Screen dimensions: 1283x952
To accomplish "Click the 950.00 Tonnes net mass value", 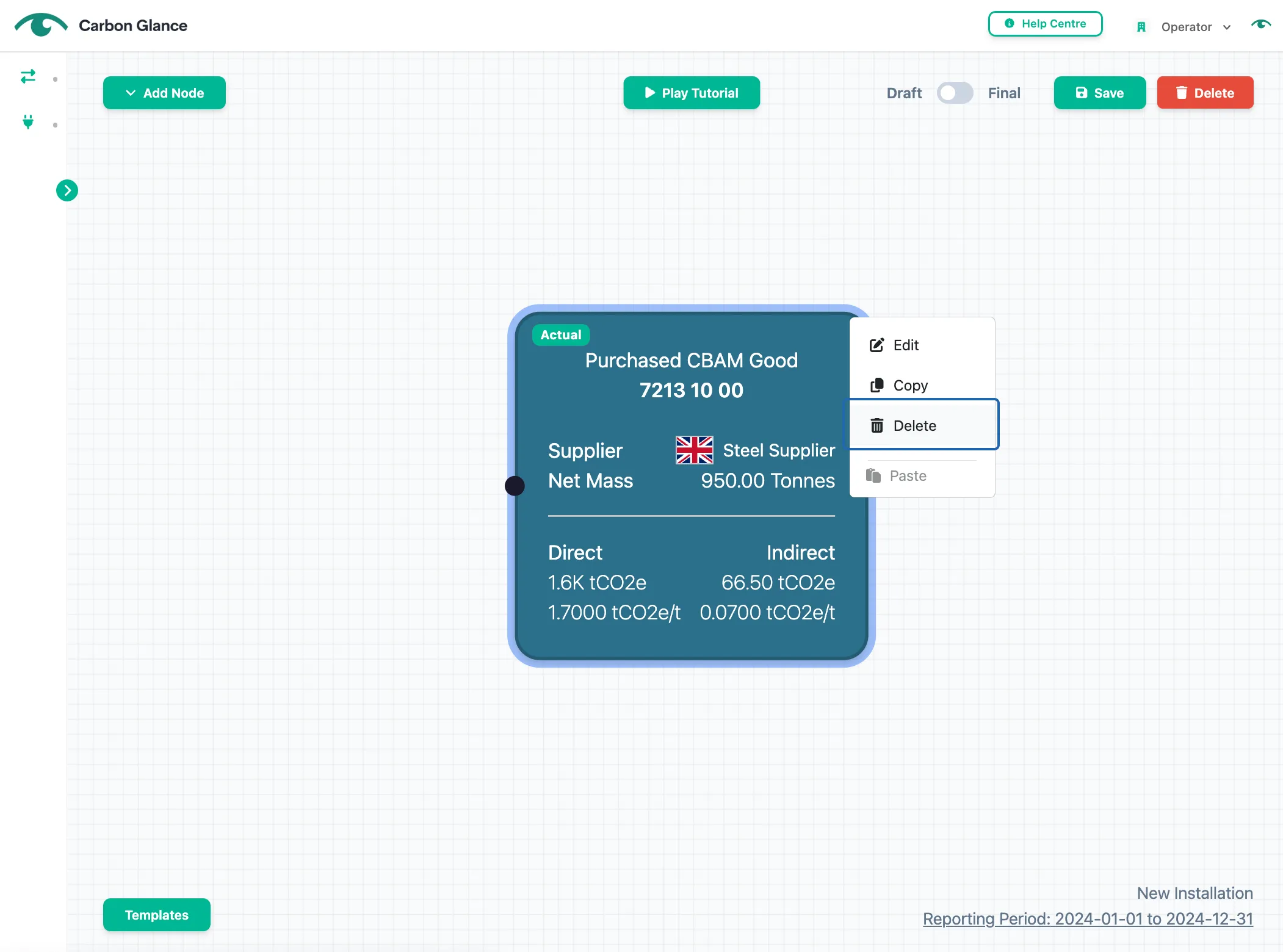I will coord(767,481).
